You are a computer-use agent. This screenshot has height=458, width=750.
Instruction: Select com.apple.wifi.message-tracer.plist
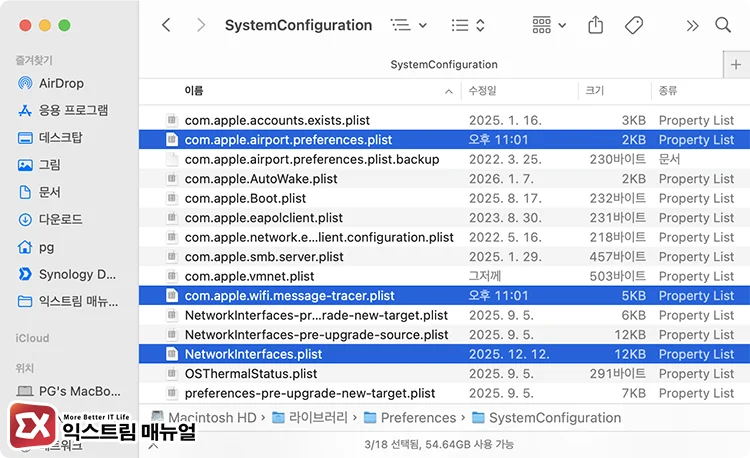[444, 295]
